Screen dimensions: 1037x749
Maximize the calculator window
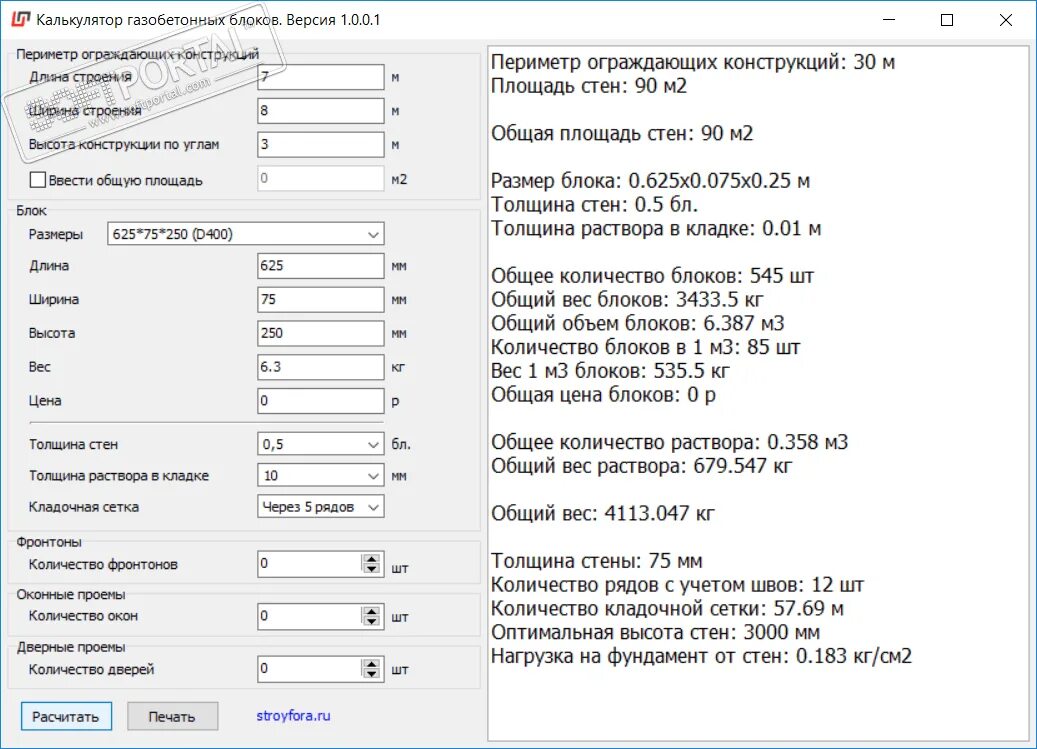tap(946, 20)
